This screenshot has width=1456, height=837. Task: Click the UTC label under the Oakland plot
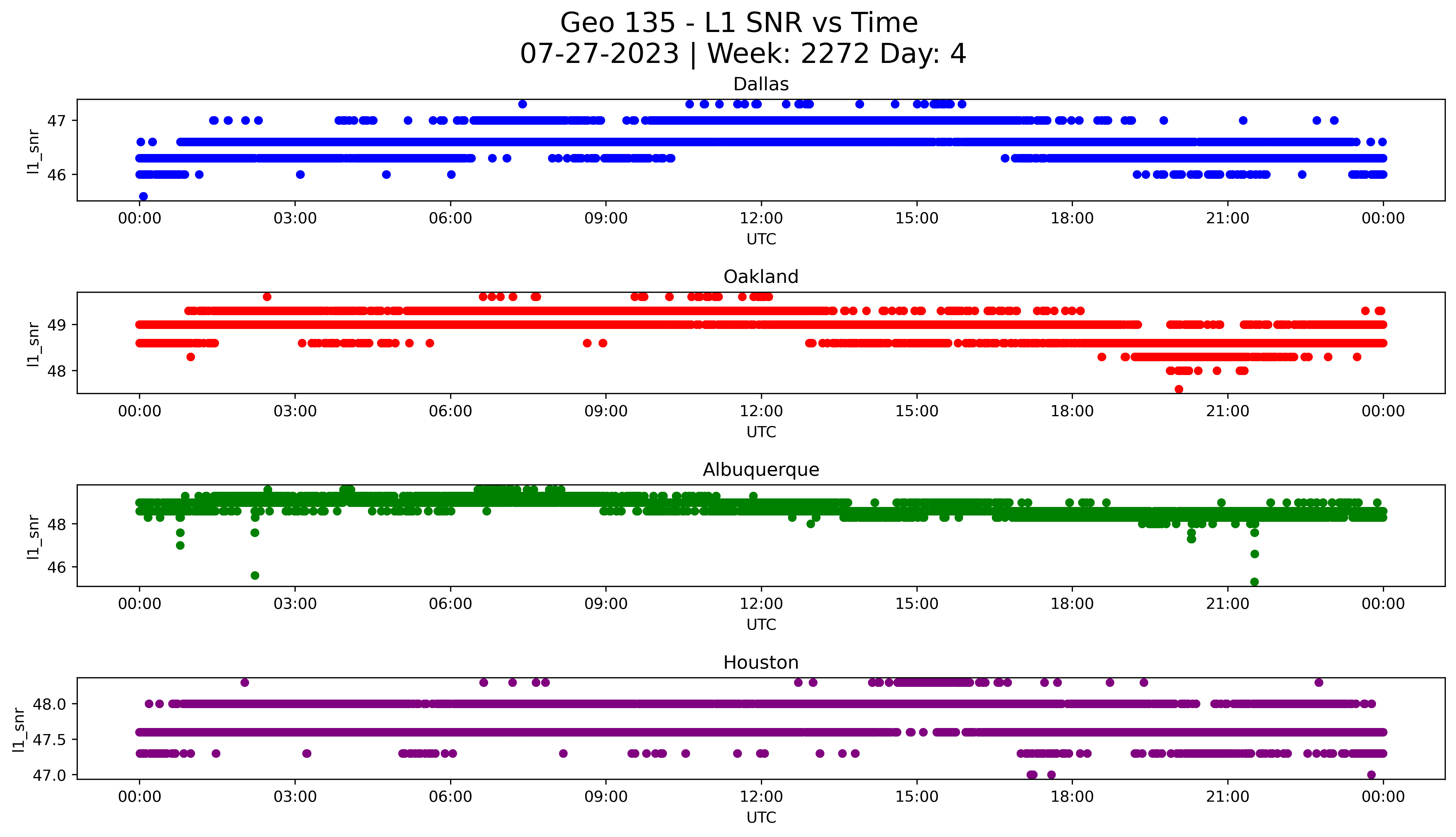(x=761, y=432)
